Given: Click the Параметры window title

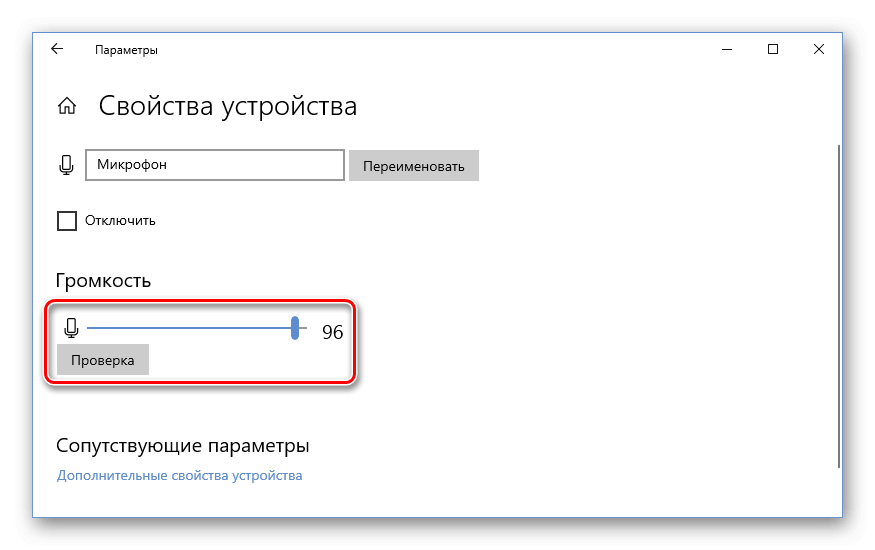Looking at the screenshot, I should 126,50.
